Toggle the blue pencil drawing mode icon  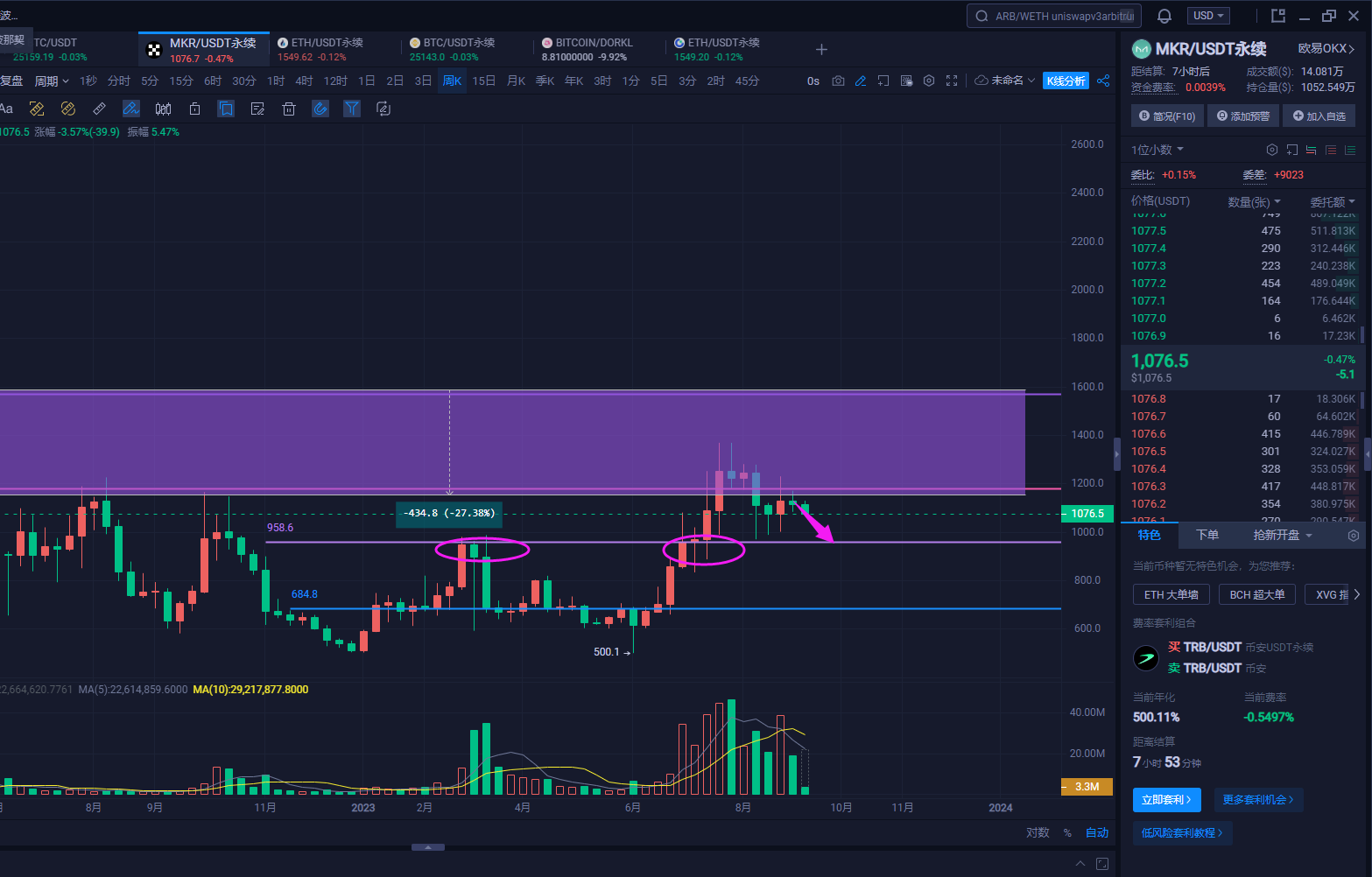861,81
